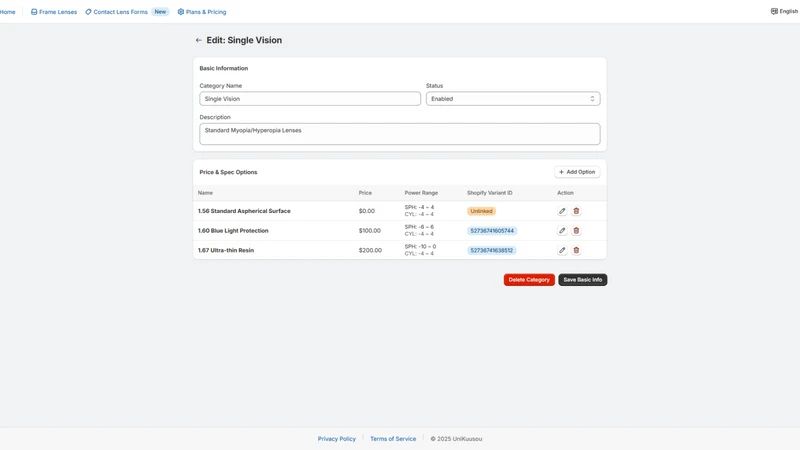Click the Unlinked variant badge
Screen dimensions: 800x450
pos(481,211)
